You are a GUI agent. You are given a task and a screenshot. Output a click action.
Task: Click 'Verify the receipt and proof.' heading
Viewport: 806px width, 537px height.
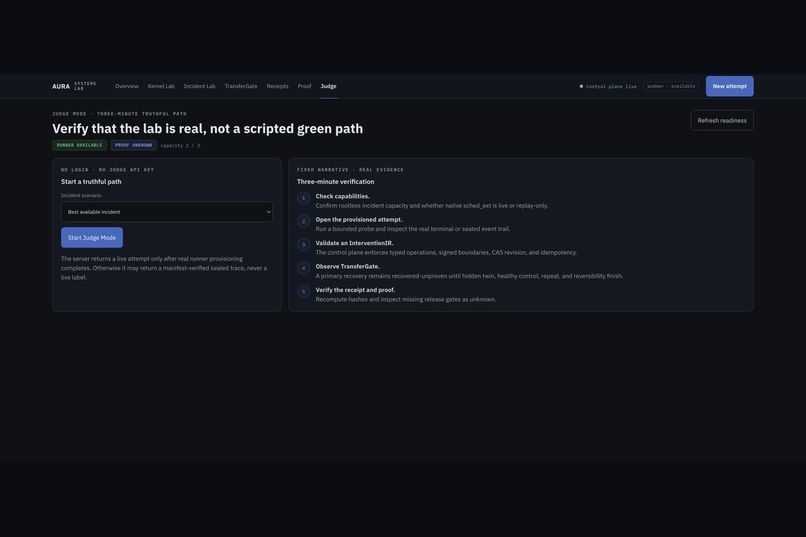pos(355,290)
